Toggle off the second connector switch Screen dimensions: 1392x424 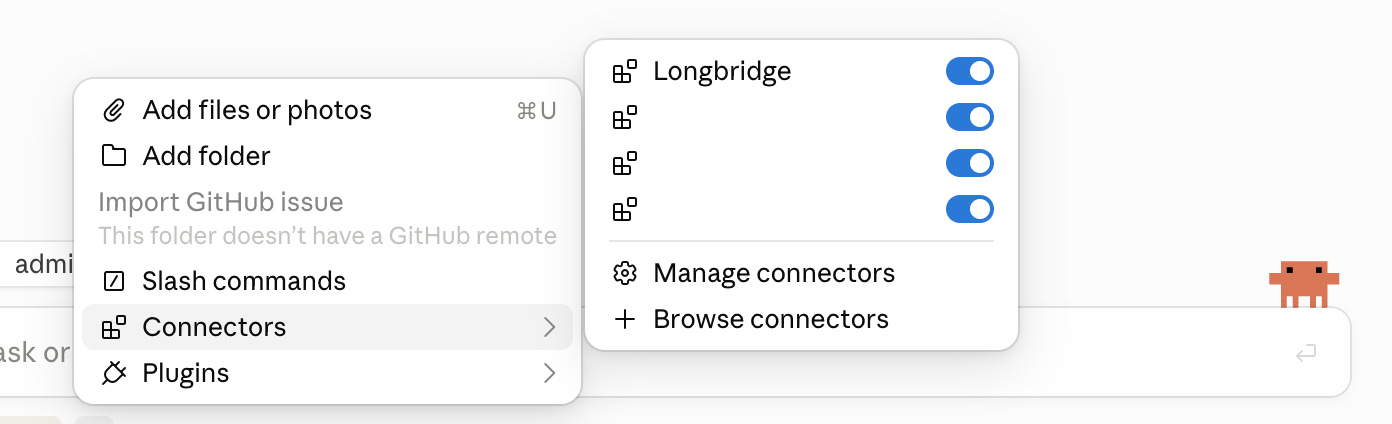969,117
